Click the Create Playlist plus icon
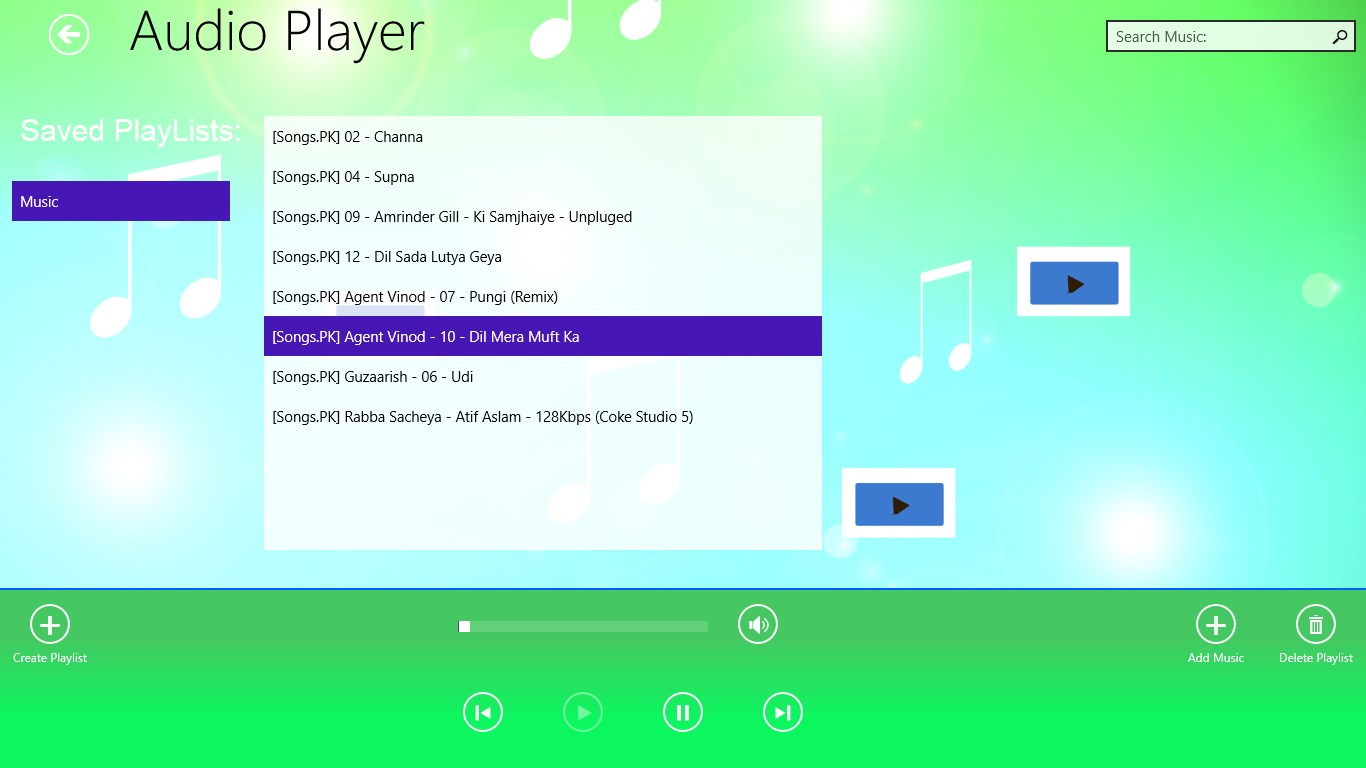This screenshot has width=1366, height=768. pyautogui.click(x=49, y=623)
